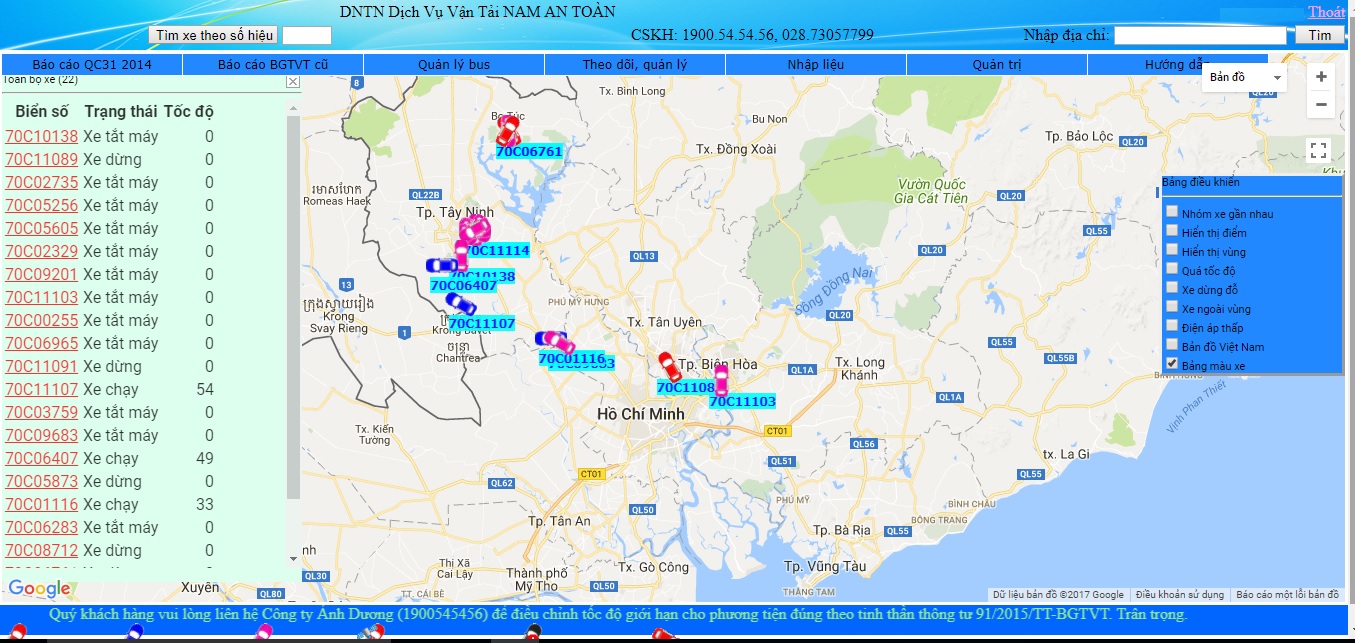The image size is (1355, 643).
Task: Click the red car marker above label 70C06761
Action: 509,130
